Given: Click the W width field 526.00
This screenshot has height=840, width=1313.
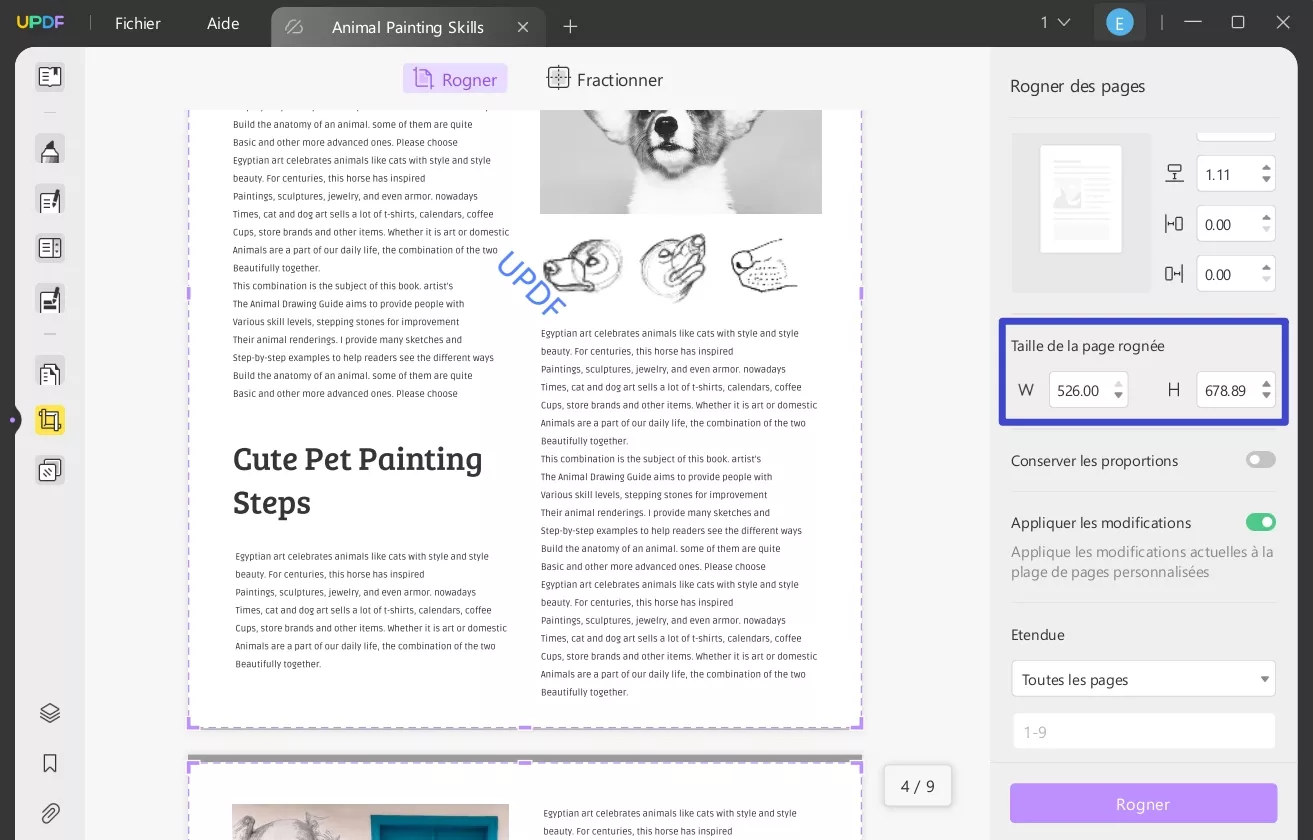Looking at the screenshot, I should coord(1088,390).
